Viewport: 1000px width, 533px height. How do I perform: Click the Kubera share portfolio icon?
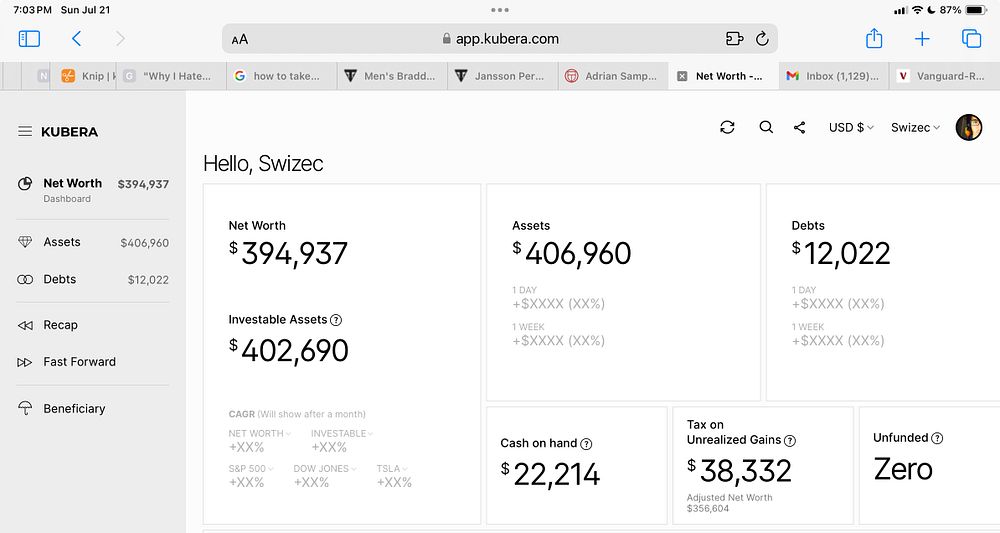click(x=799, y=128)
